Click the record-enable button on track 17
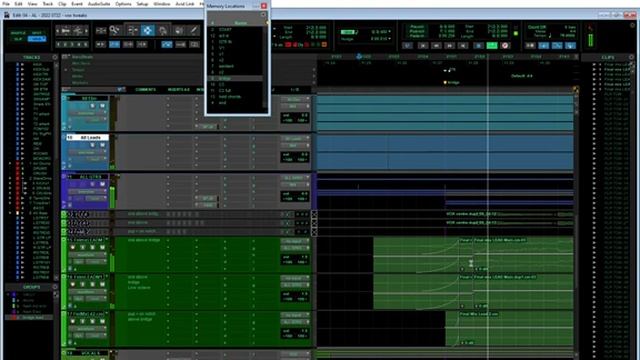640x360 pixels. coord(73,321)
